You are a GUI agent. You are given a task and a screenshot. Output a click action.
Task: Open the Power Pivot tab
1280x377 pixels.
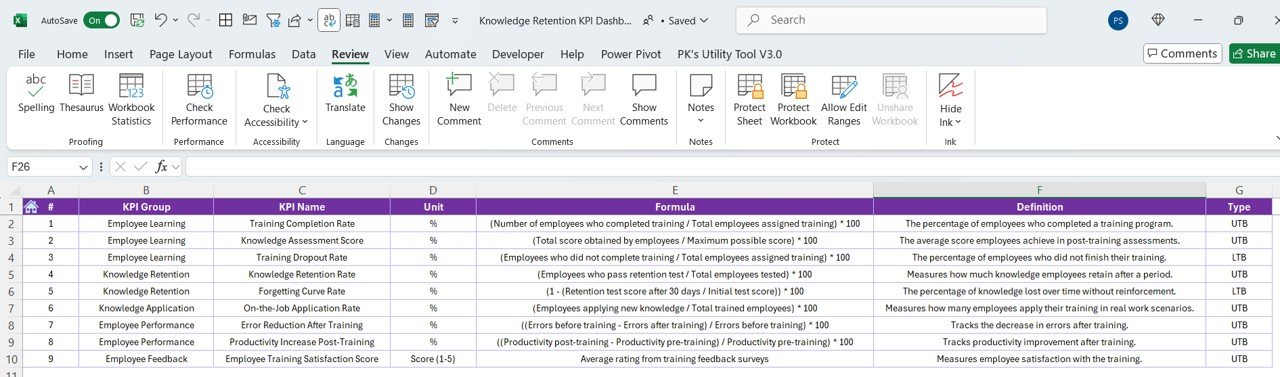tap(631, 54)
